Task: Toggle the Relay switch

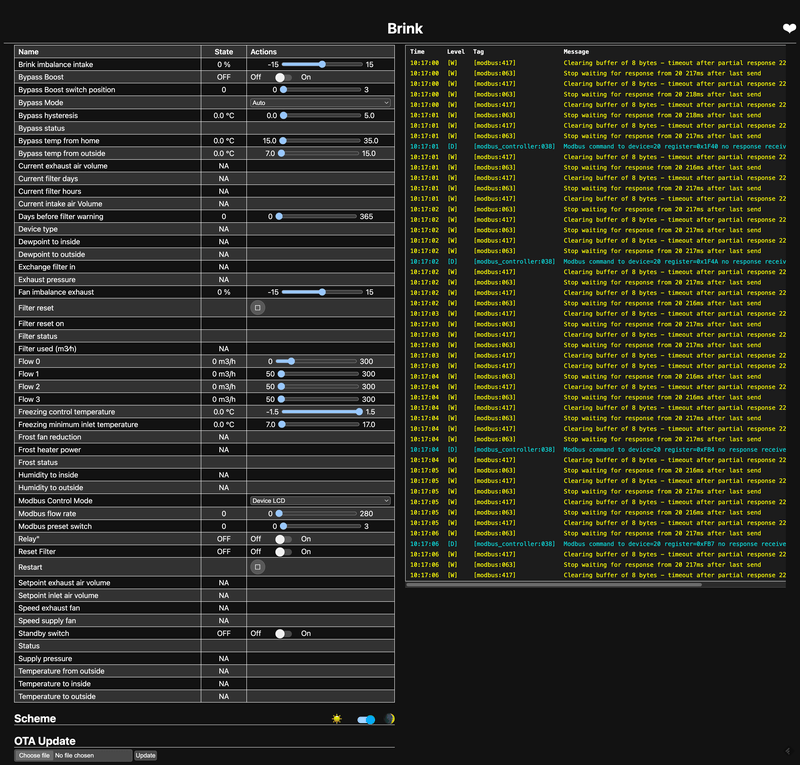Action: tap(283, 539)
